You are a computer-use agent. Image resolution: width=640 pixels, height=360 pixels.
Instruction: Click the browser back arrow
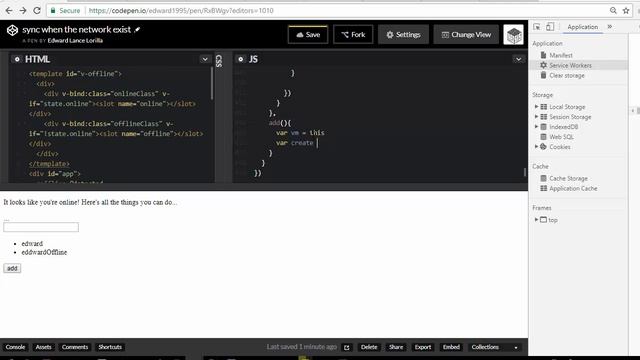click(x=9, y=11)
